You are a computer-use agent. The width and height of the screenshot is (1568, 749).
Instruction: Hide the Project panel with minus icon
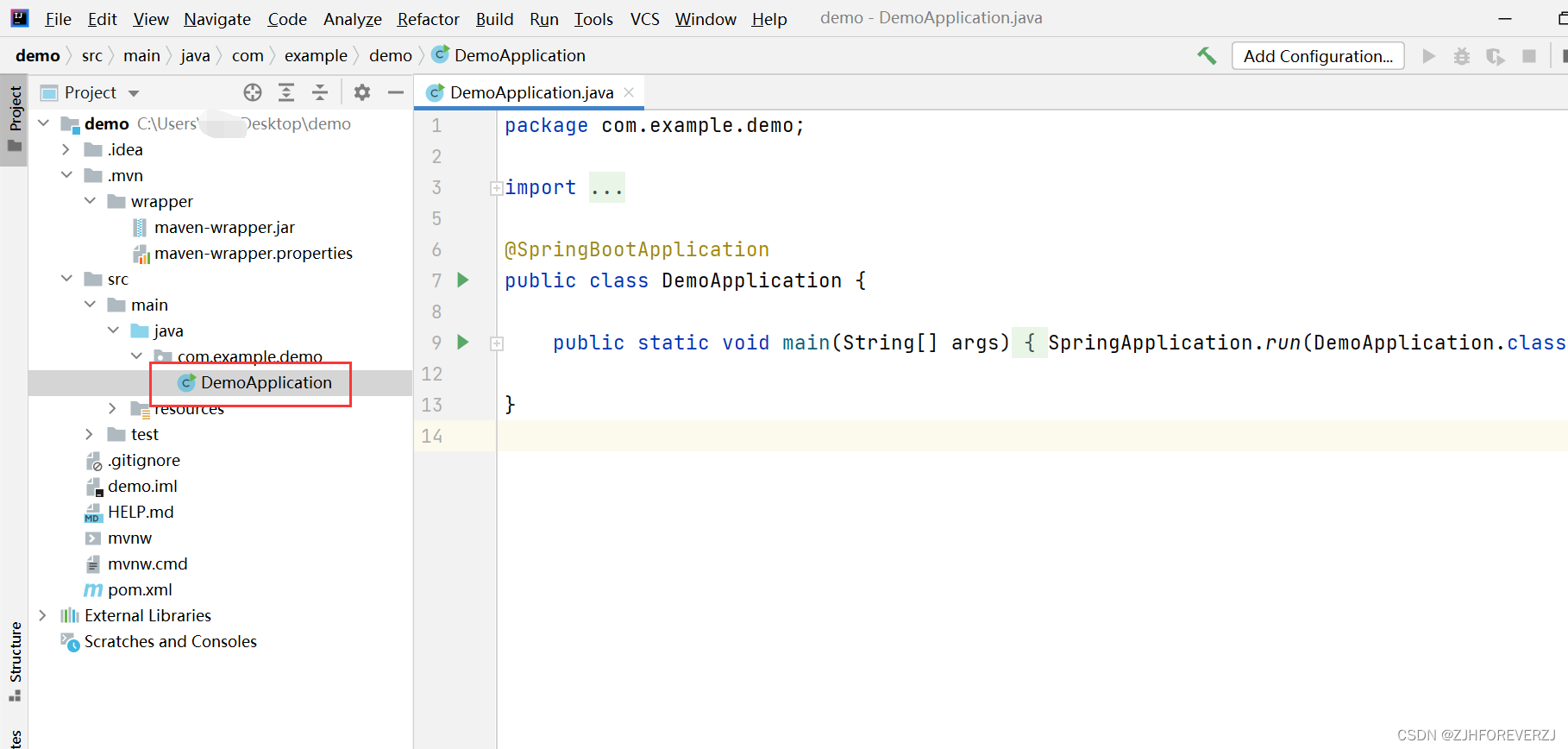click(396, 92)
